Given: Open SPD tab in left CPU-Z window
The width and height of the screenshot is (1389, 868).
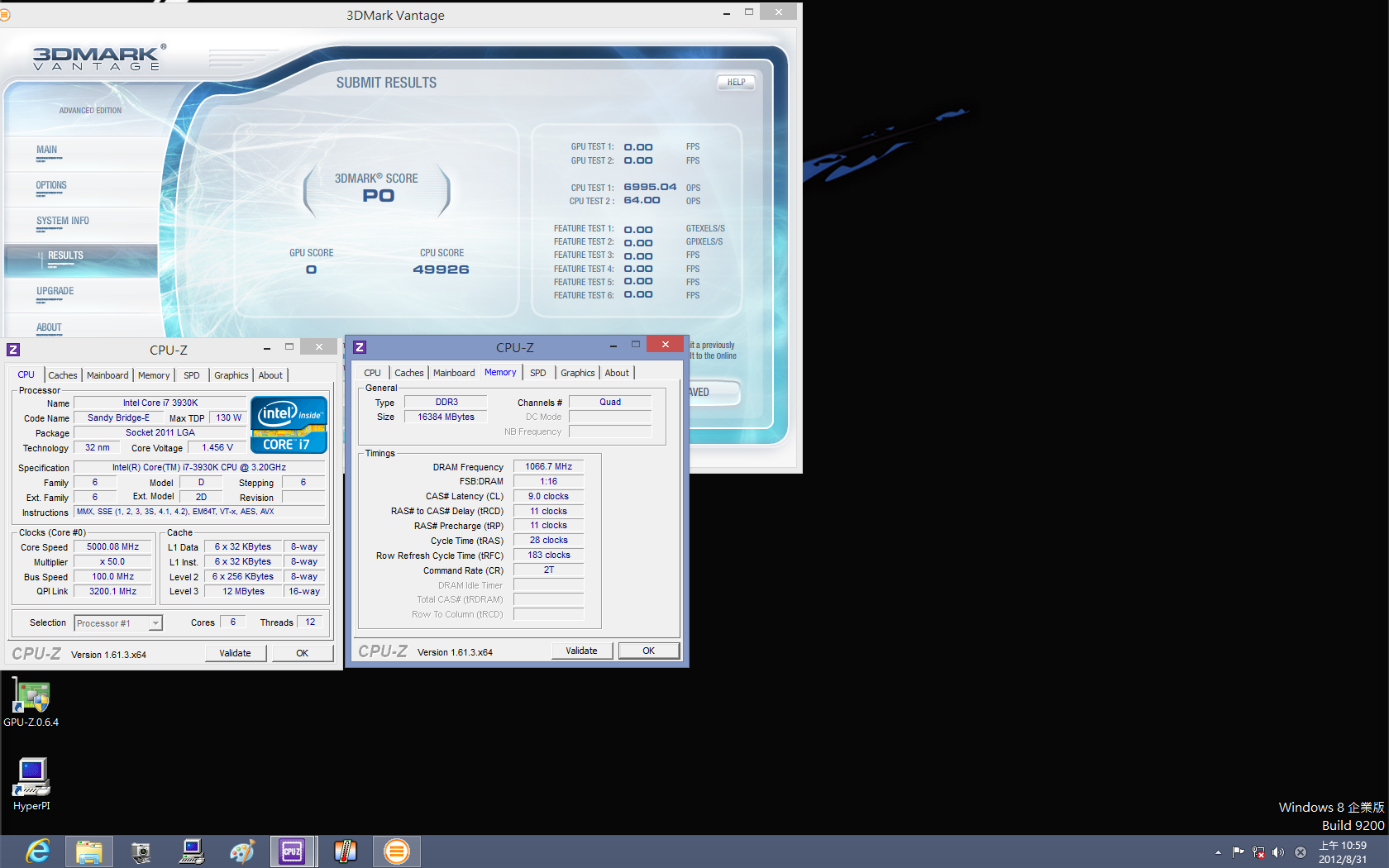Looking at the screenshot, I should [192, 375].
